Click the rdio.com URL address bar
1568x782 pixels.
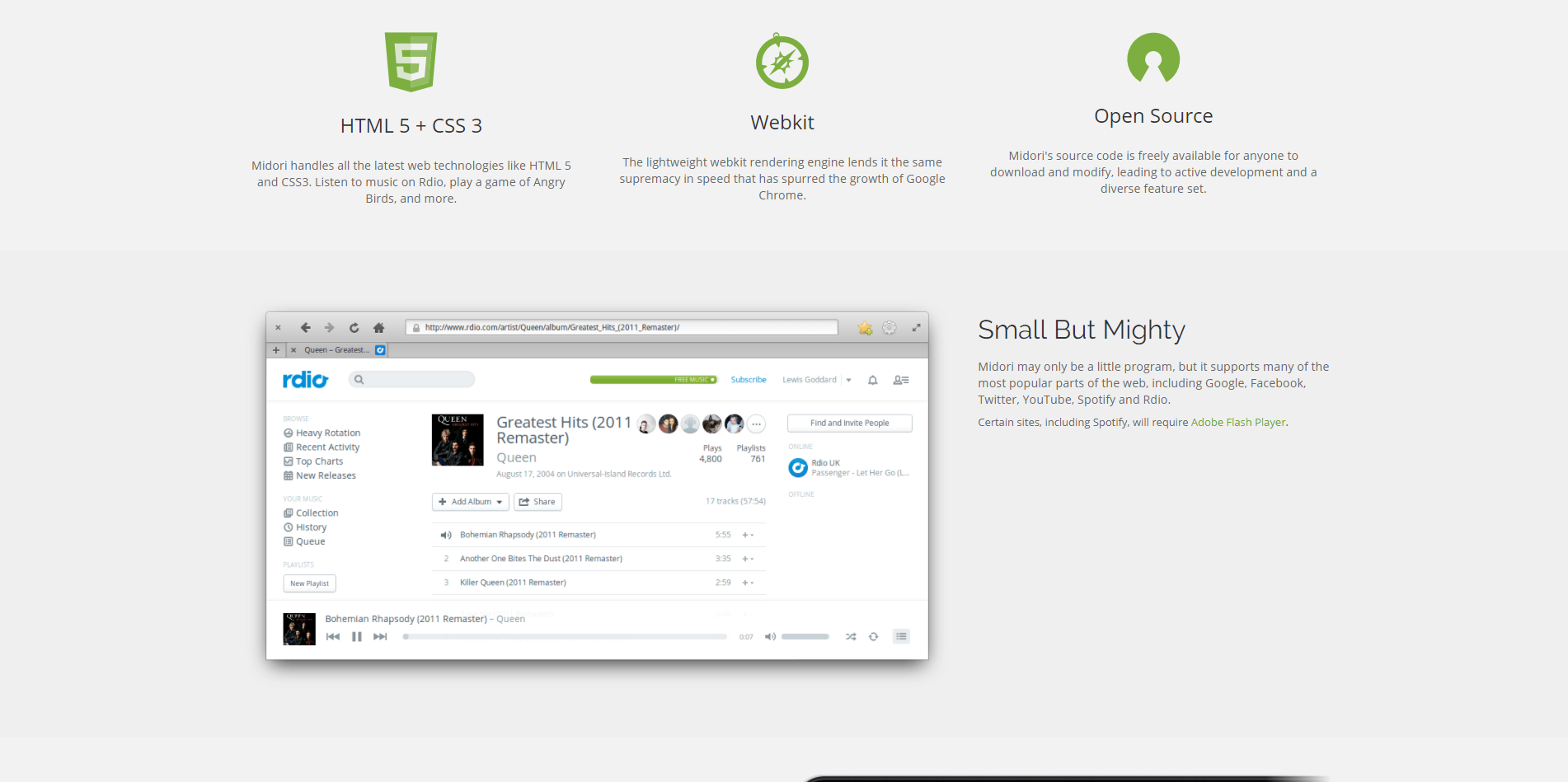click(x=622, y=327)
